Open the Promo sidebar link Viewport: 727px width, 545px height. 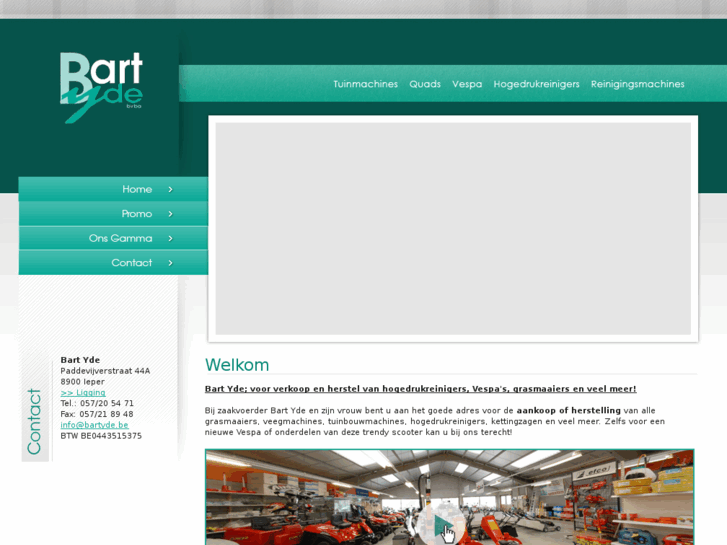[113, 213]
